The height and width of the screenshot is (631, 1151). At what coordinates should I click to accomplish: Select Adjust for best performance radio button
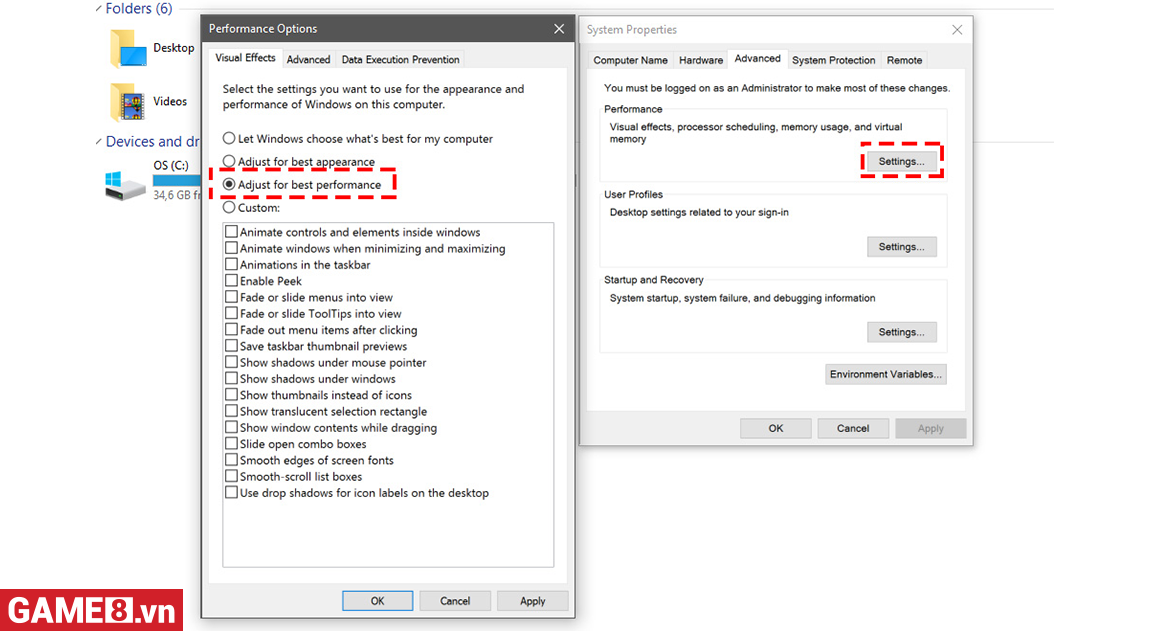pos(230,185)
